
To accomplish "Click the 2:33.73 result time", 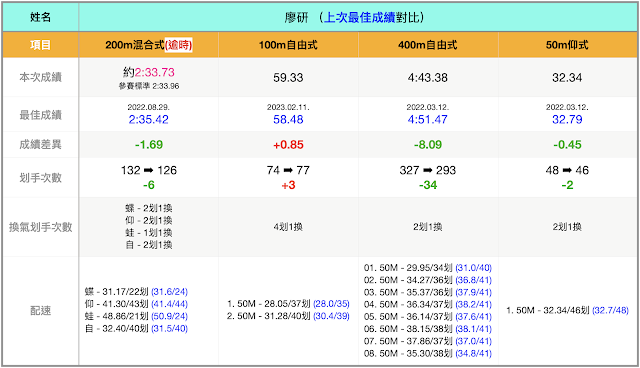I will [155, 72].
